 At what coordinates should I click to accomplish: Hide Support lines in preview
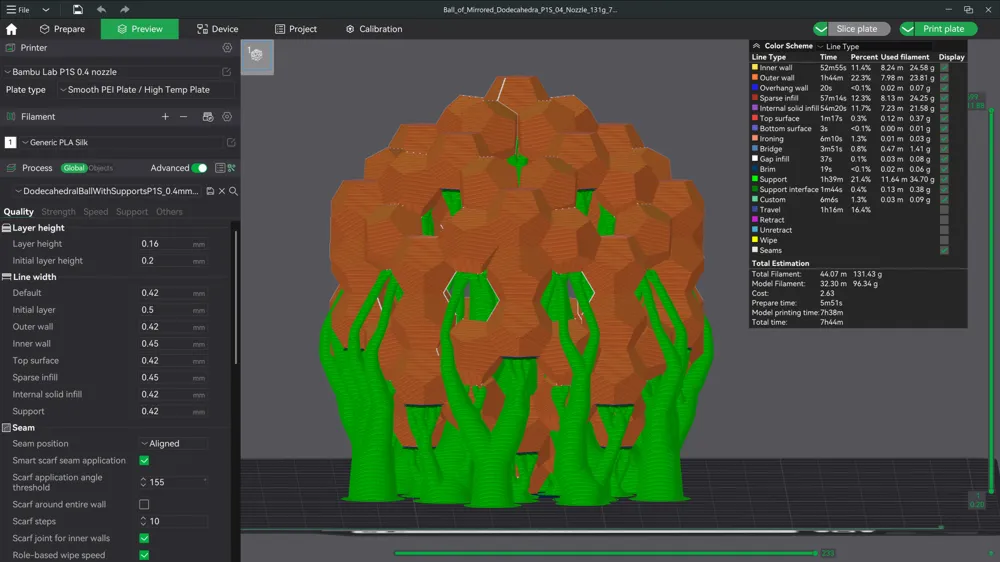tap(944, 179)
